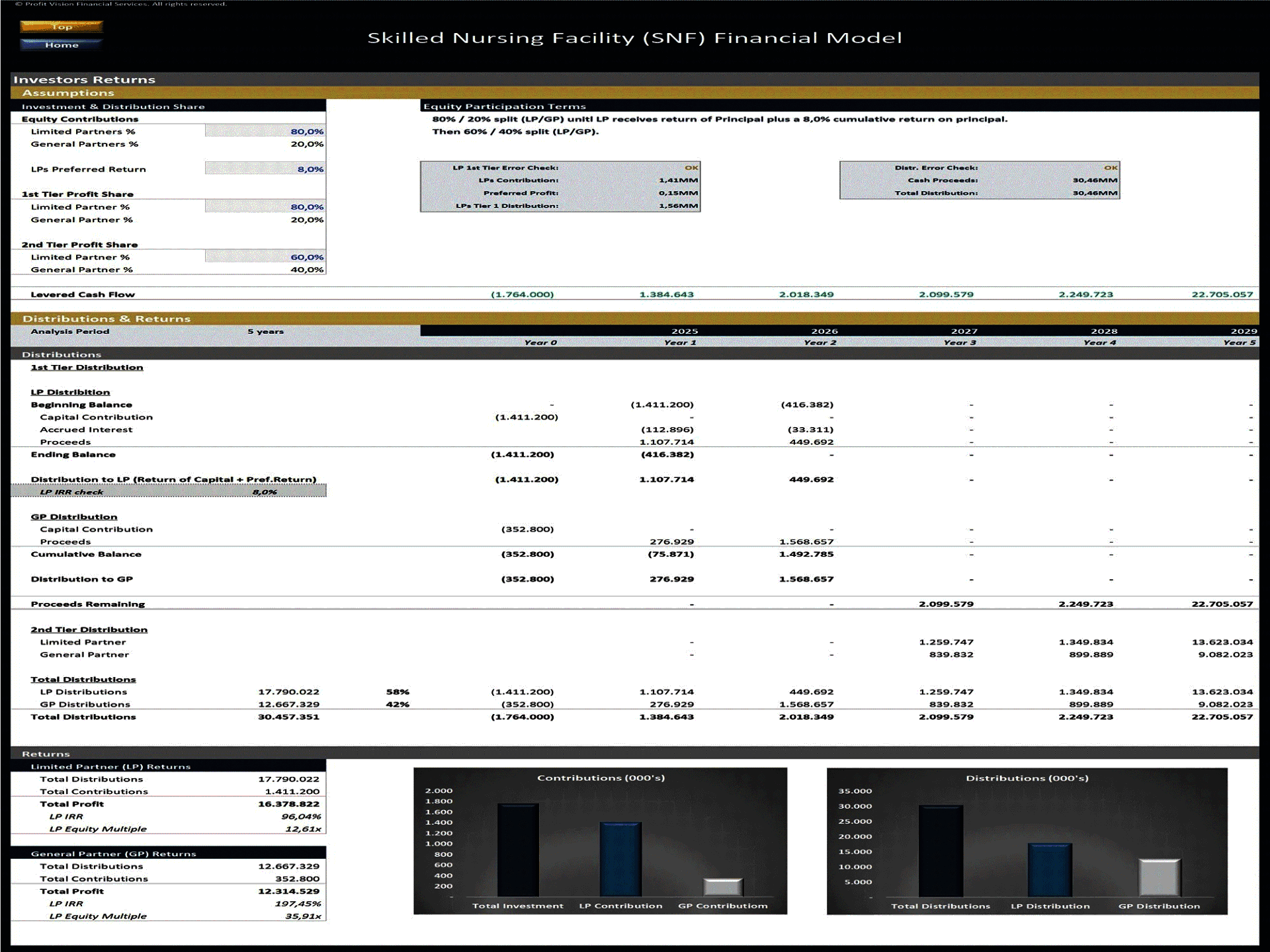The image size is (1270, 952).
Task: Edit the LPs Preferred Return cell of 8,0%
Action: (265, 169)
